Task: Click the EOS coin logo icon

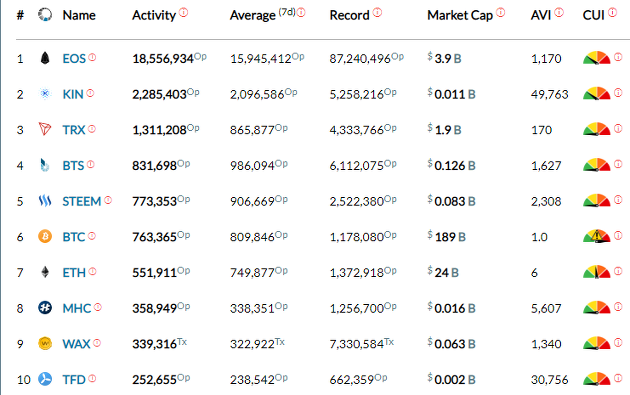Action: click(45, 58)
